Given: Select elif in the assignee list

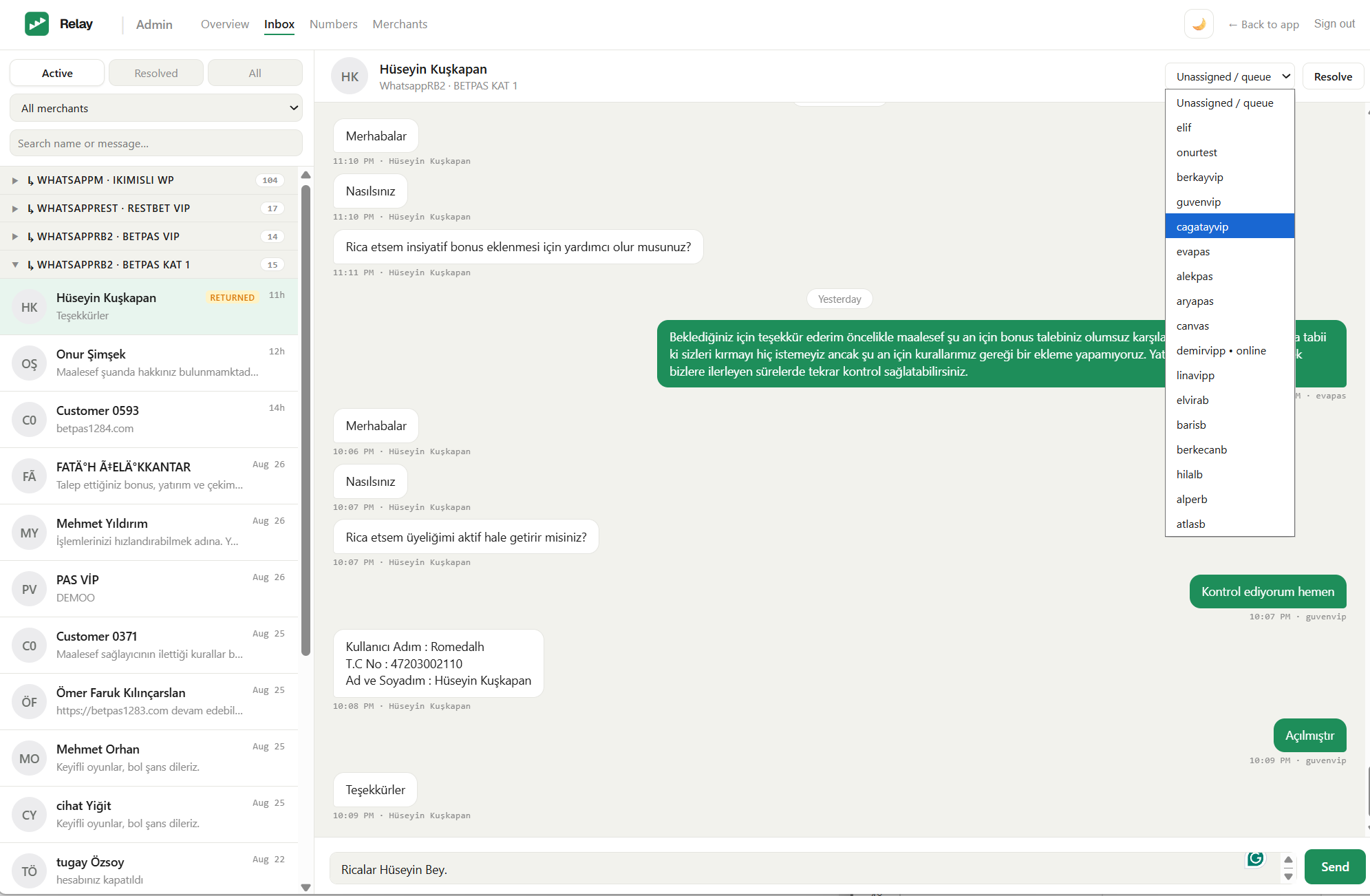Looking at the screenshot, I should coord(1230,127).
